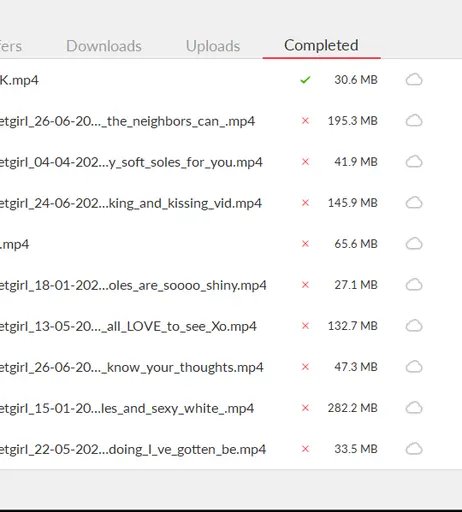This screenshot has width=462, height=512.
Task: Select the Completed tab
Action: point(321,45)
